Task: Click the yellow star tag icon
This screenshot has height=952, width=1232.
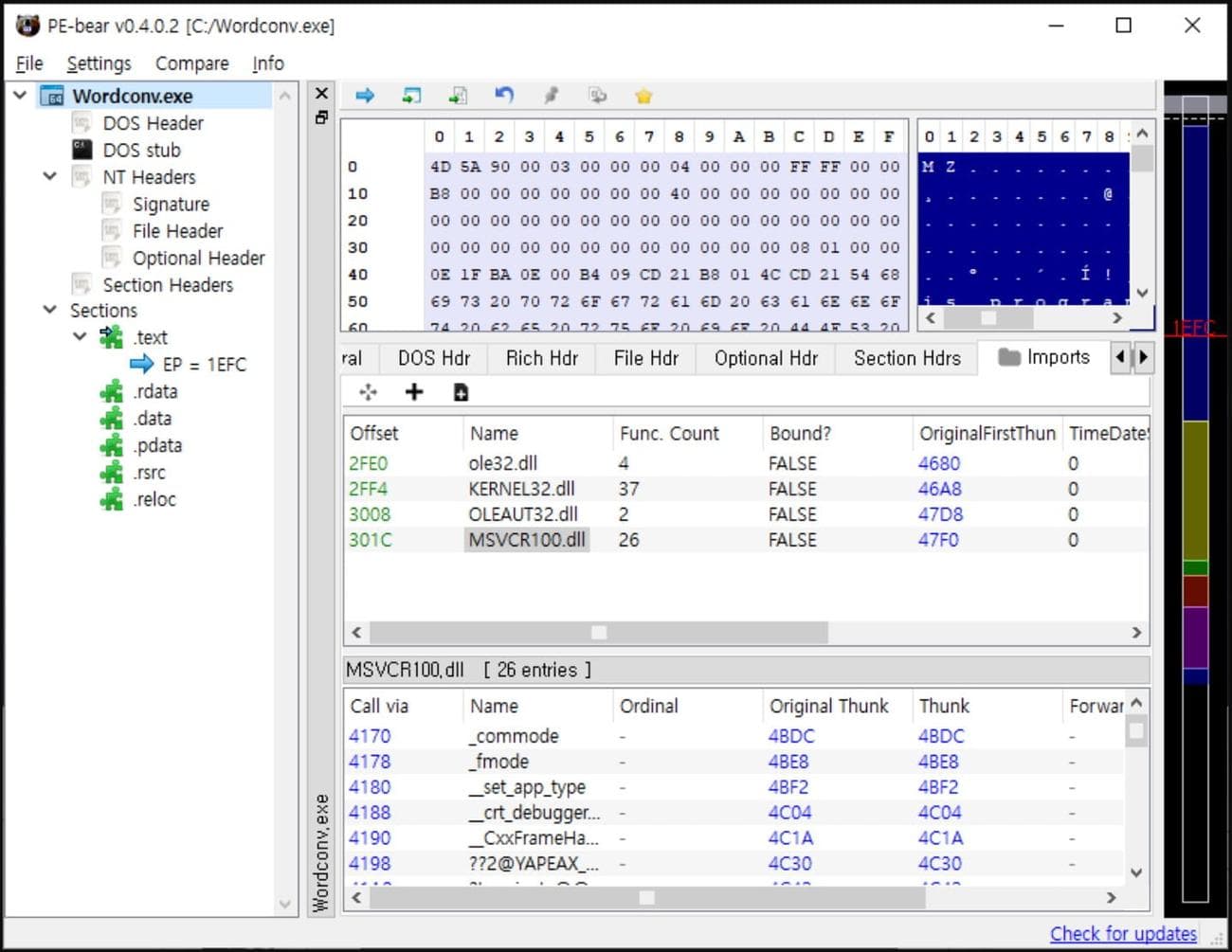Action: click(643, 95)
